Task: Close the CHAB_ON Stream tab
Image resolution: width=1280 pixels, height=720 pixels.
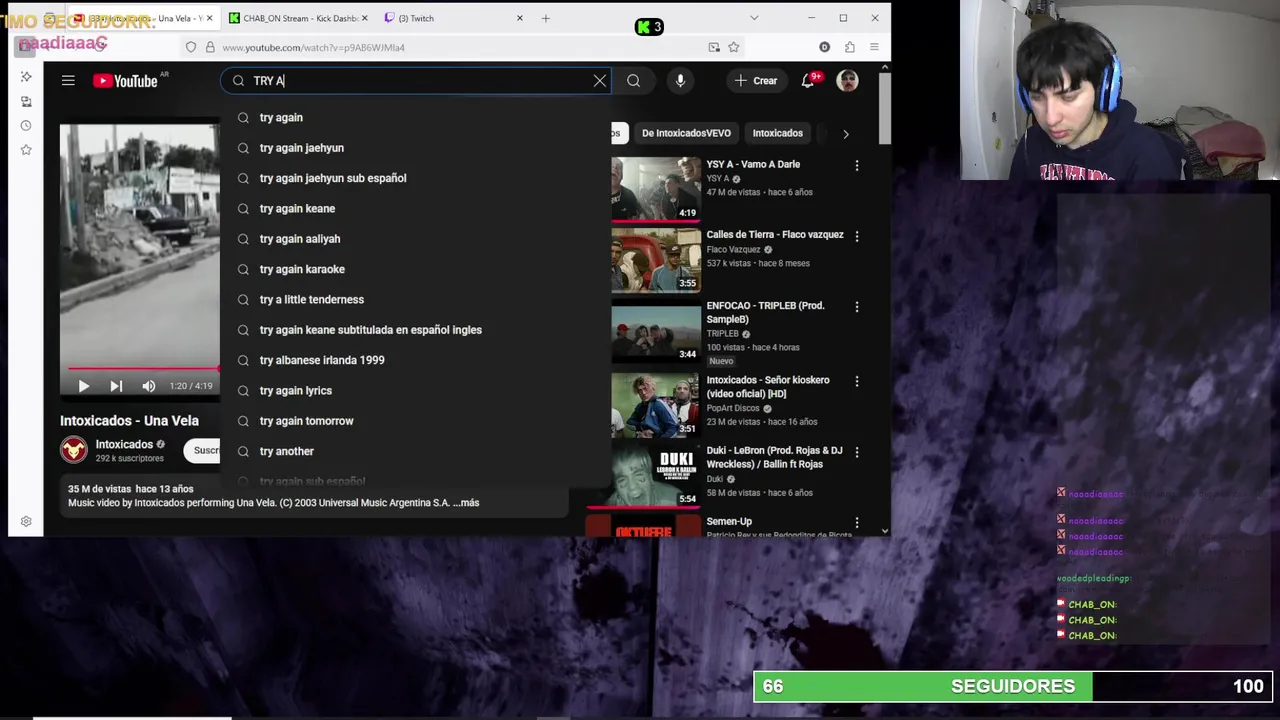Action: tap(364, 18)
